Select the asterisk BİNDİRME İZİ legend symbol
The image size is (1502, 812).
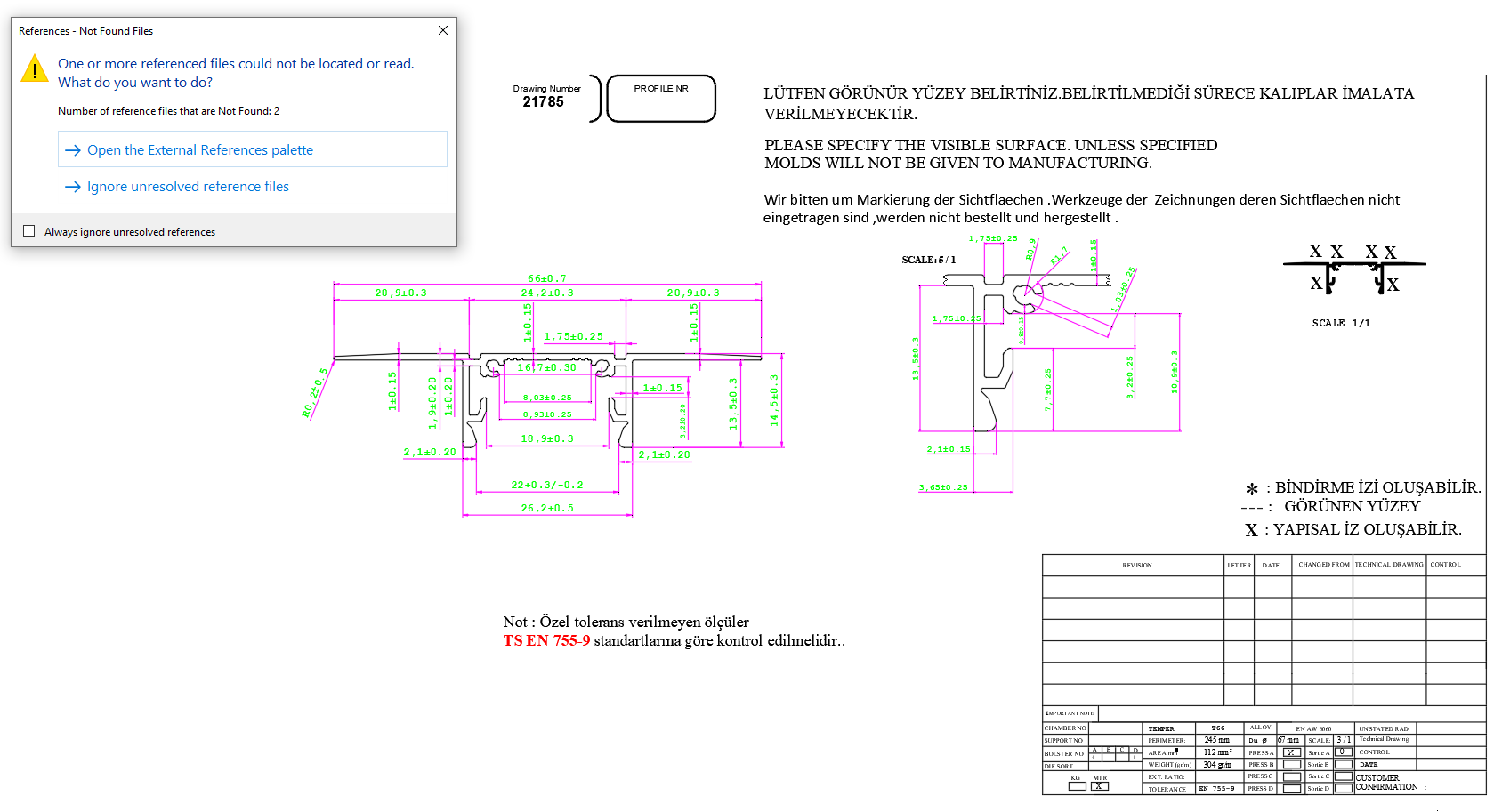click(1251, 486)
